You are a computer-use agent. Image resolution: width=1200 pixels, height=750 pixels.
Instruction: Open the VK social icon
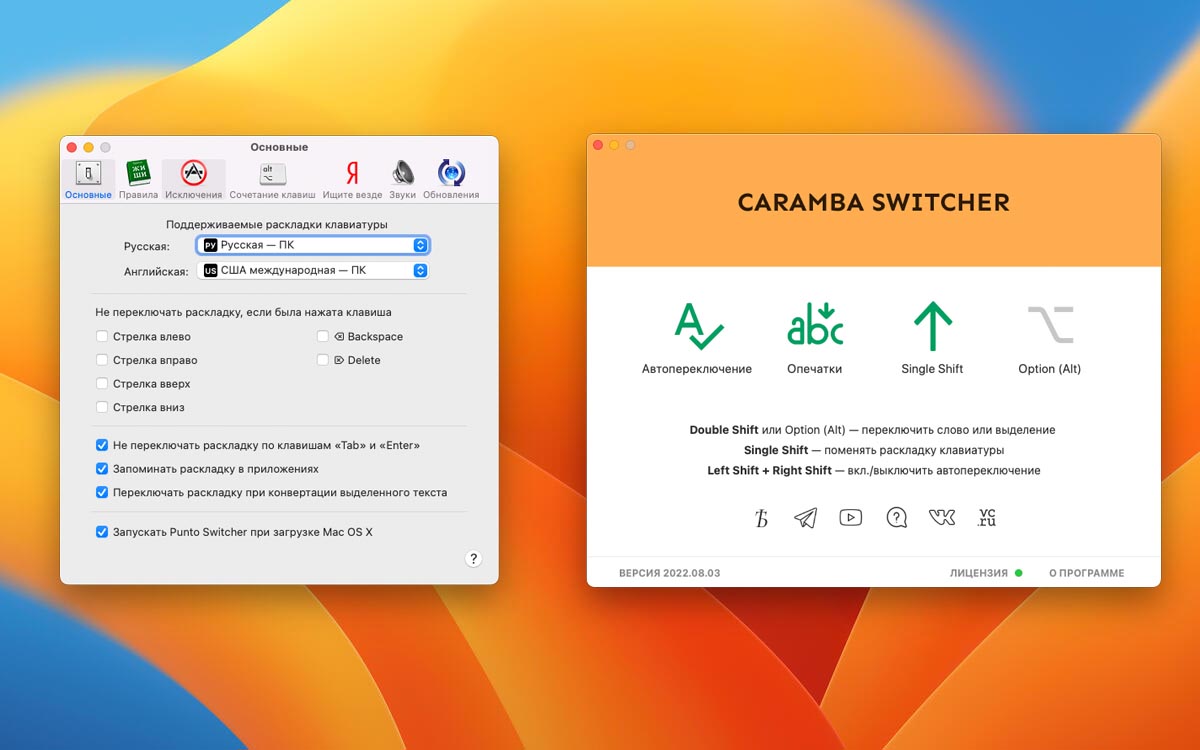click(x=942, y=518)
